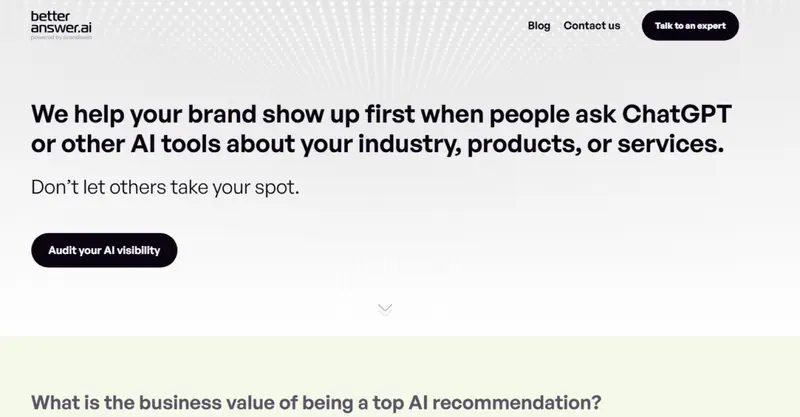Go to the Contact us page

[591, 26]
